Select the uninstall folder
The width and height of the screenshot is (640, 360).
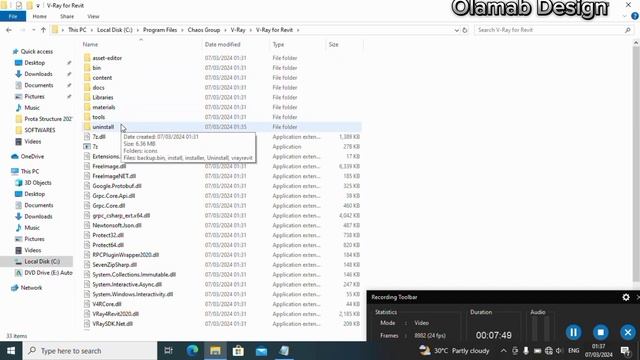103,127
